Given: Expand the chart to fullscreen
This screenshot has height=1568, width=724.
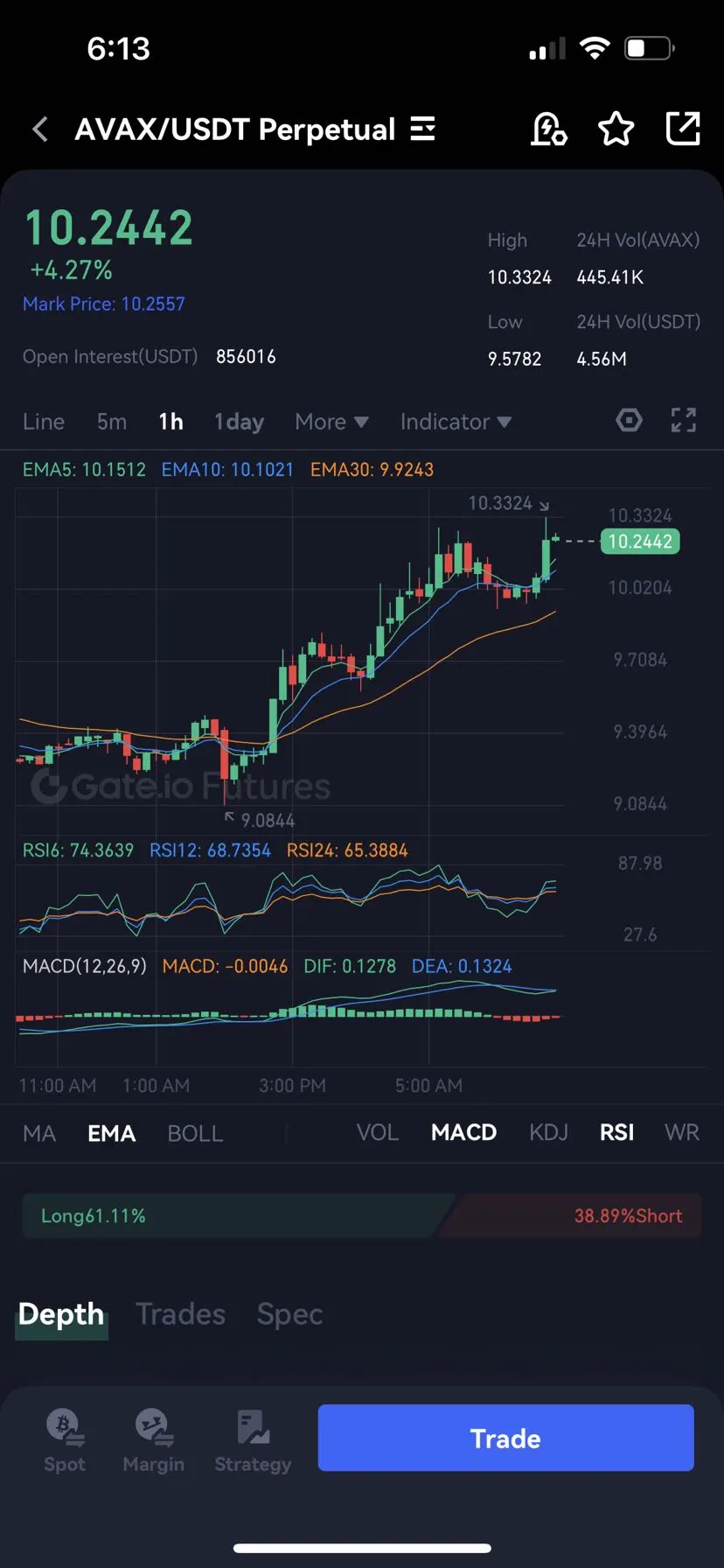Looking at the screenshot, I should click(x=684, y=421).
